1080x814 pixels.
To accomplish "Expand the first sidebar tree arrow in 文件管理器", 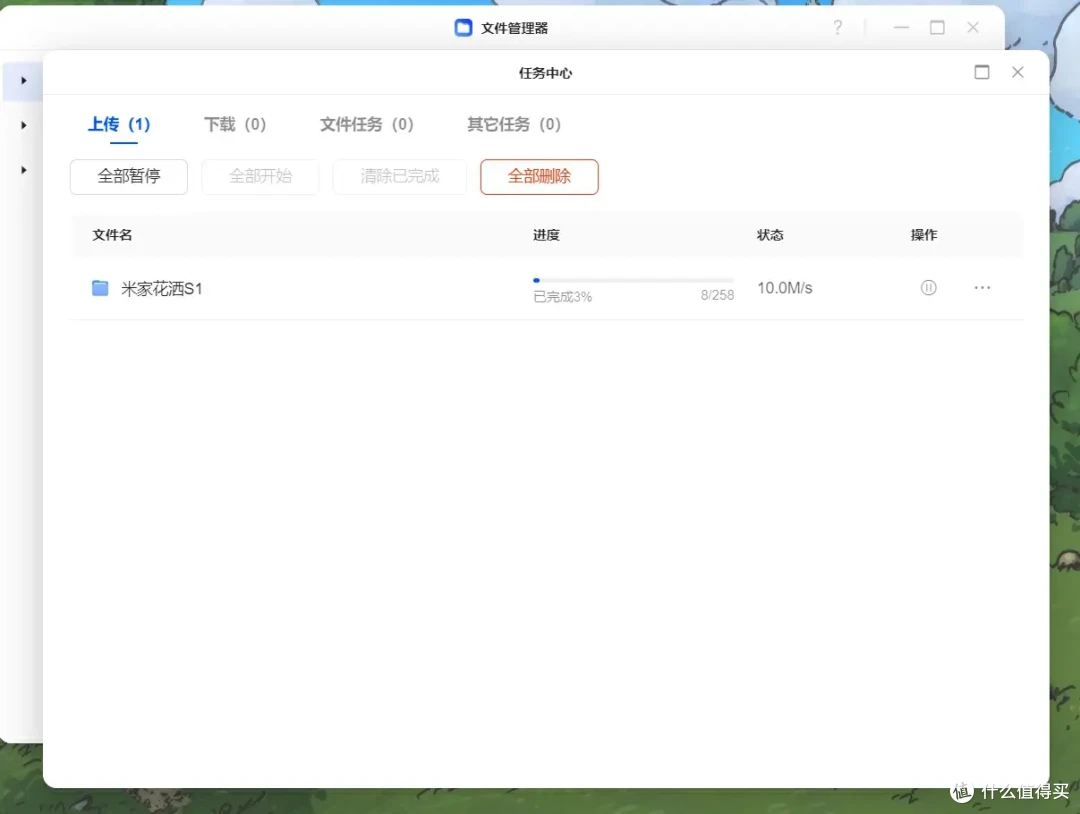I will (x=23, y=81).
